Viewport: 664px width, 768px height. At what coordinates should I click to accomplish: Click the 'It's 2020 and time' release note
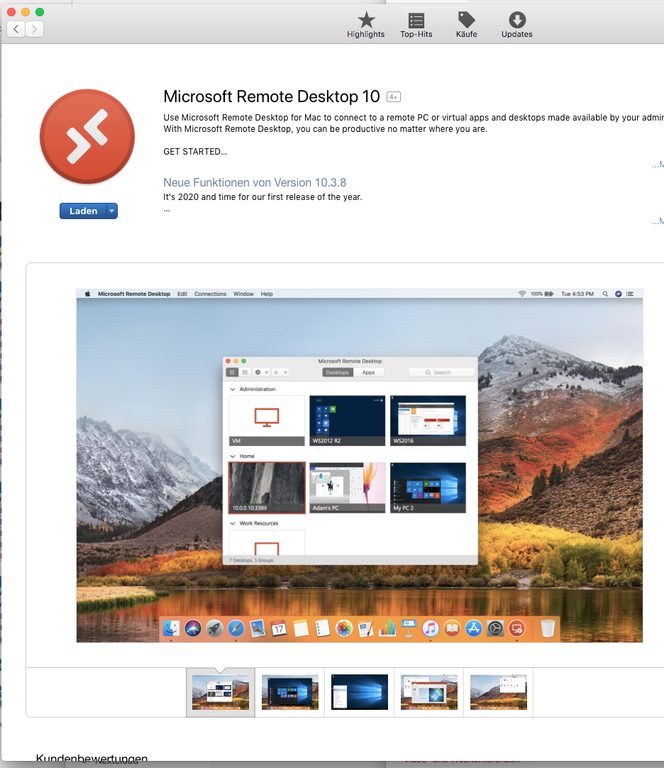tap(262, 197)
